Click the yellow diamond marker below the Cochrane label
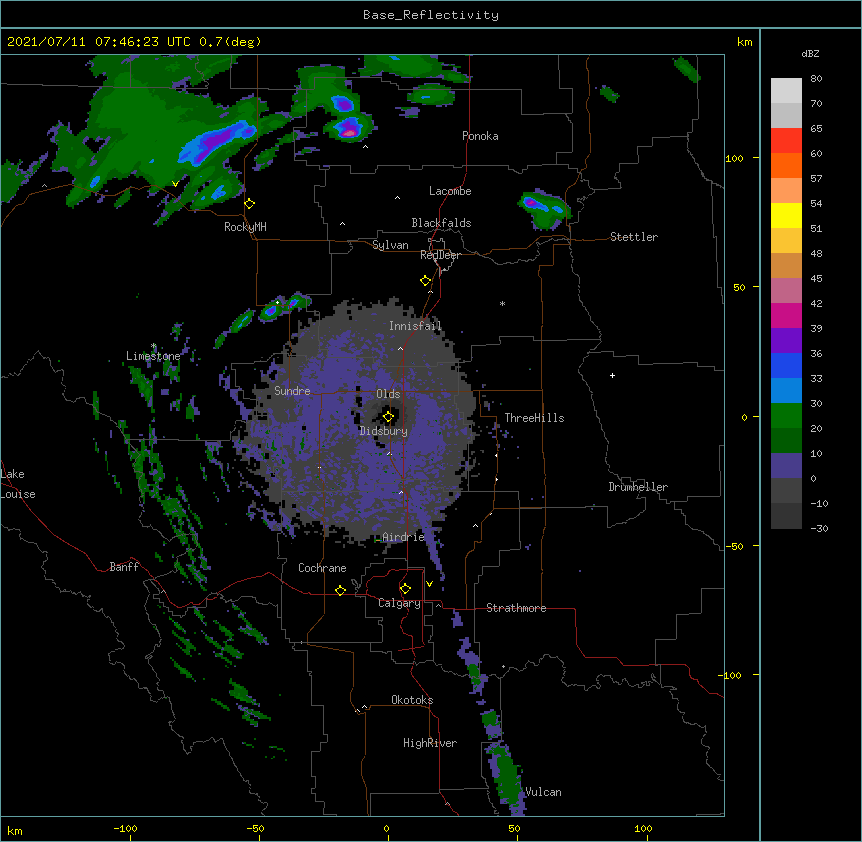 pos(340,590)
